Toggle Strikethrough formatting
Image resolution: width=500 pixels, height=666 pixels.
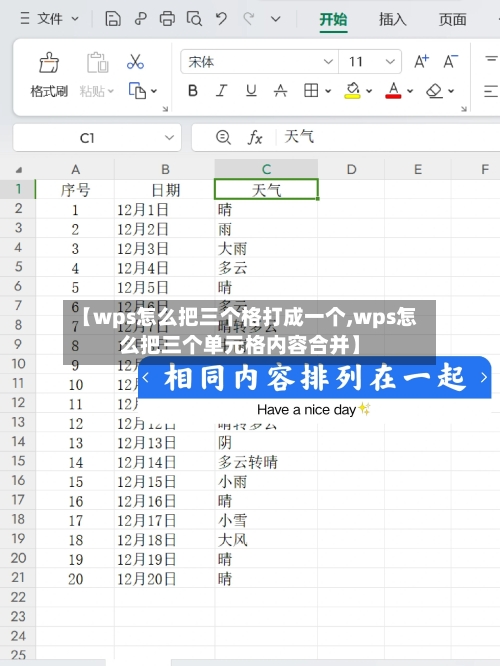click(280, 90)
